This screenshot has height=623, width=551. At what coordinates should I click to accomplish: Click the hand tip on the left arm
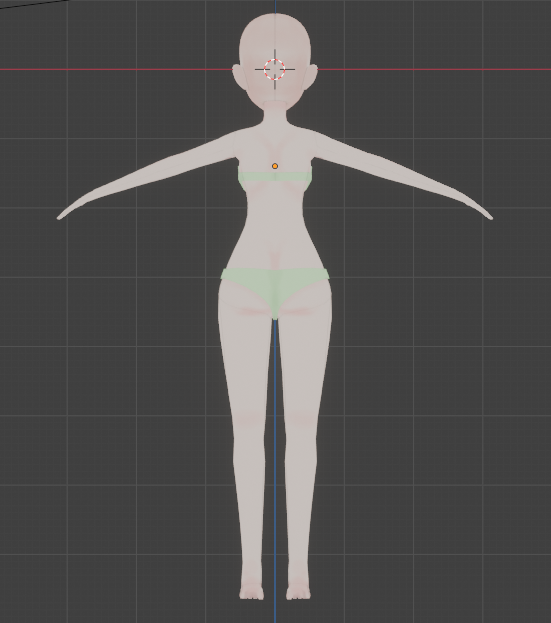click(x=60, y=217)
